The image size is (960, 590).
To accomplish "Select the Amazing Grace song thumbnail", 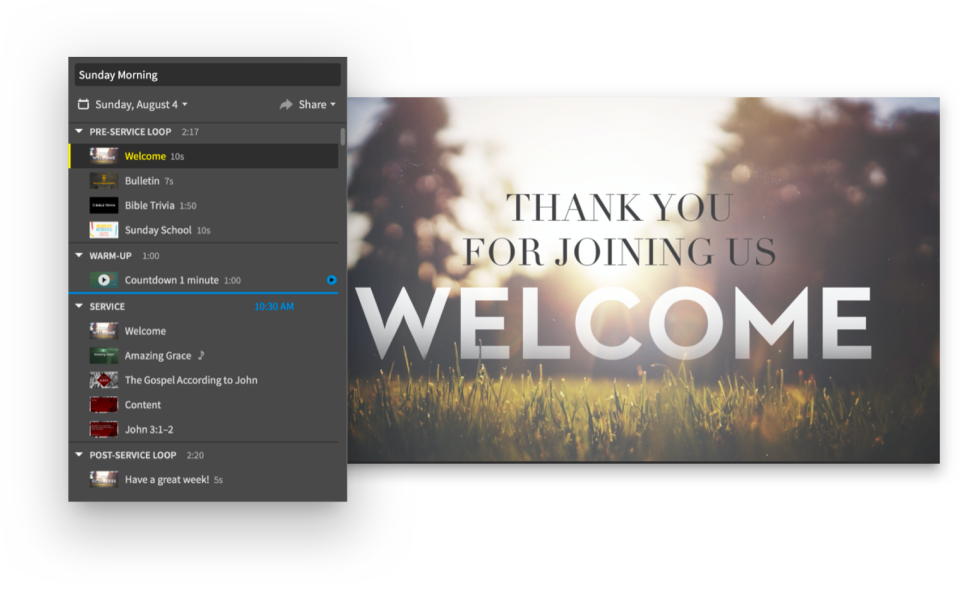I will tap(103, 355).
